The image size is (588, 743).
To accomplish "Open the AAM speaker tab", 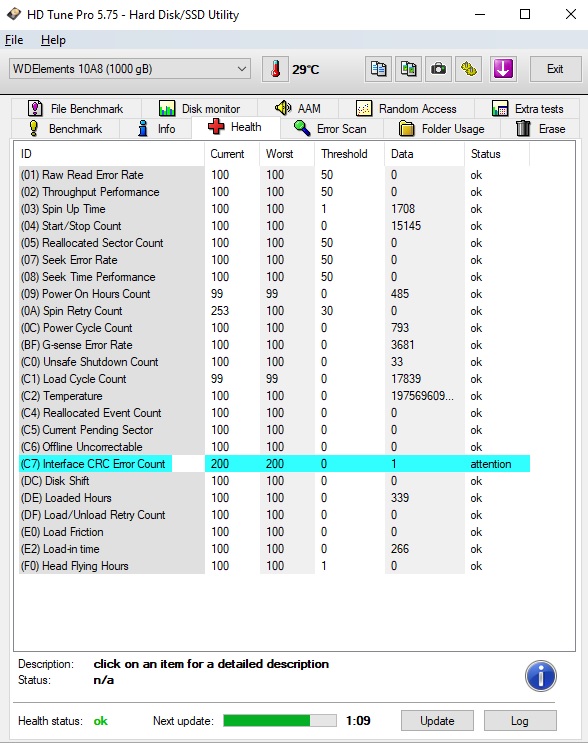I will [298, 109].
